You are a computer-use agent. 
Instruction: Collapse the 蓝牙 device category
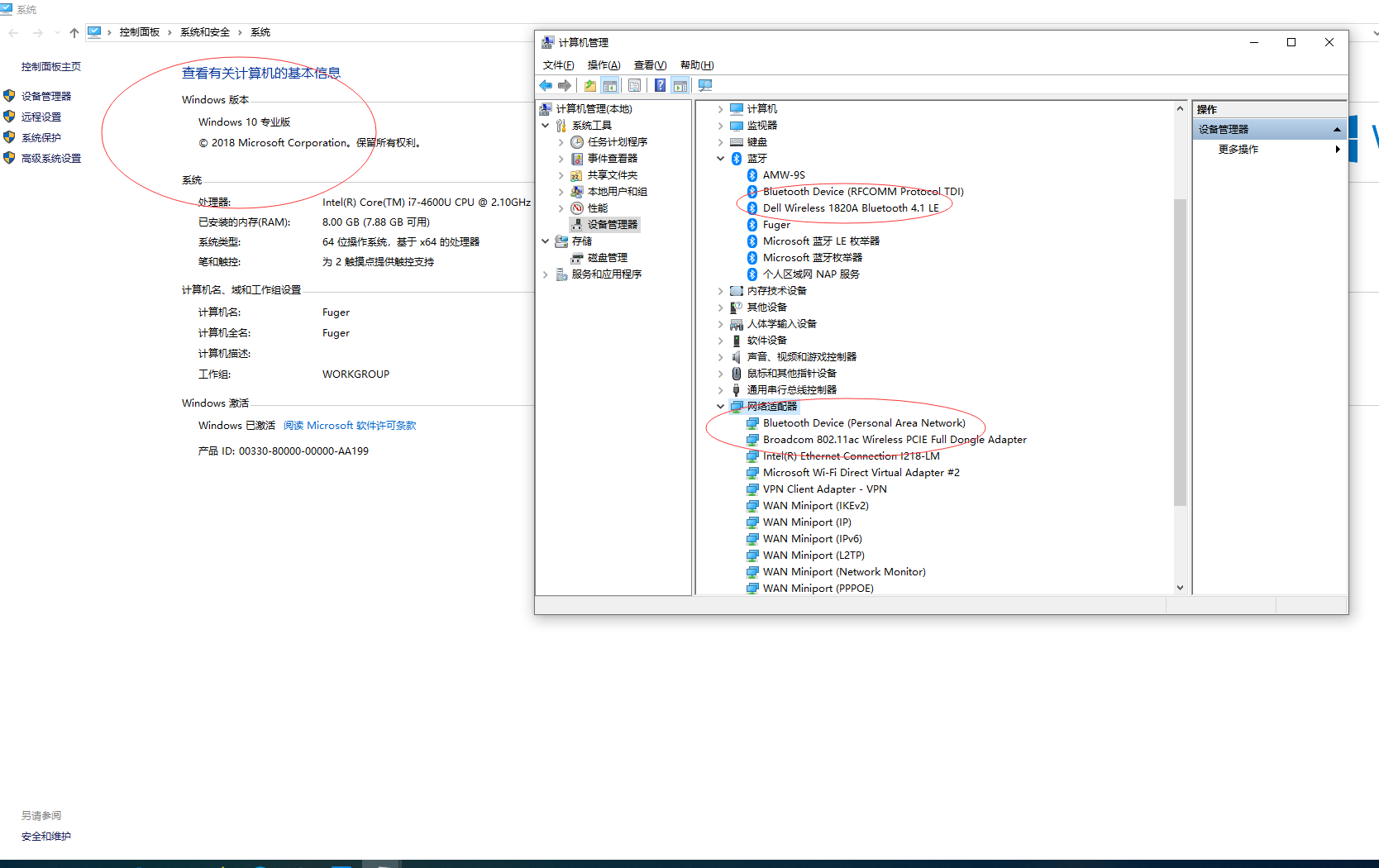(720, 158)
